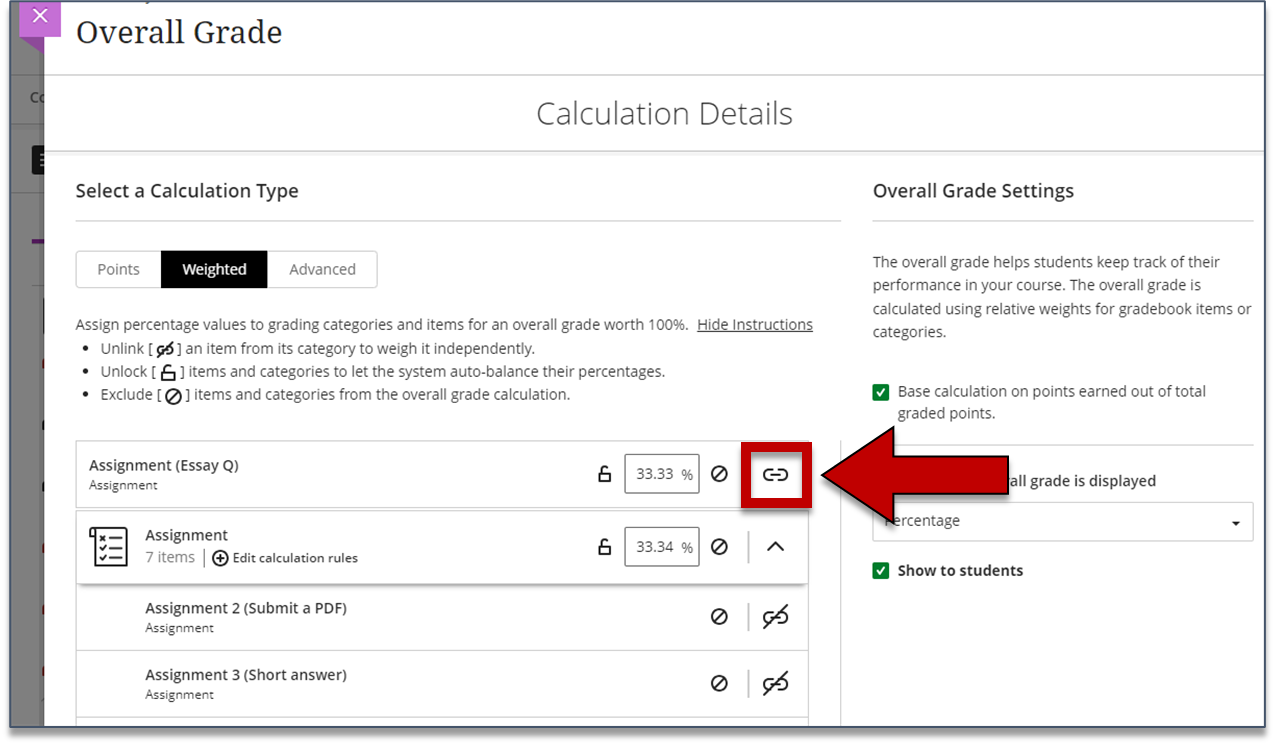
Task: Uncheck Base calculation on points earned
Action: (880, 392)
